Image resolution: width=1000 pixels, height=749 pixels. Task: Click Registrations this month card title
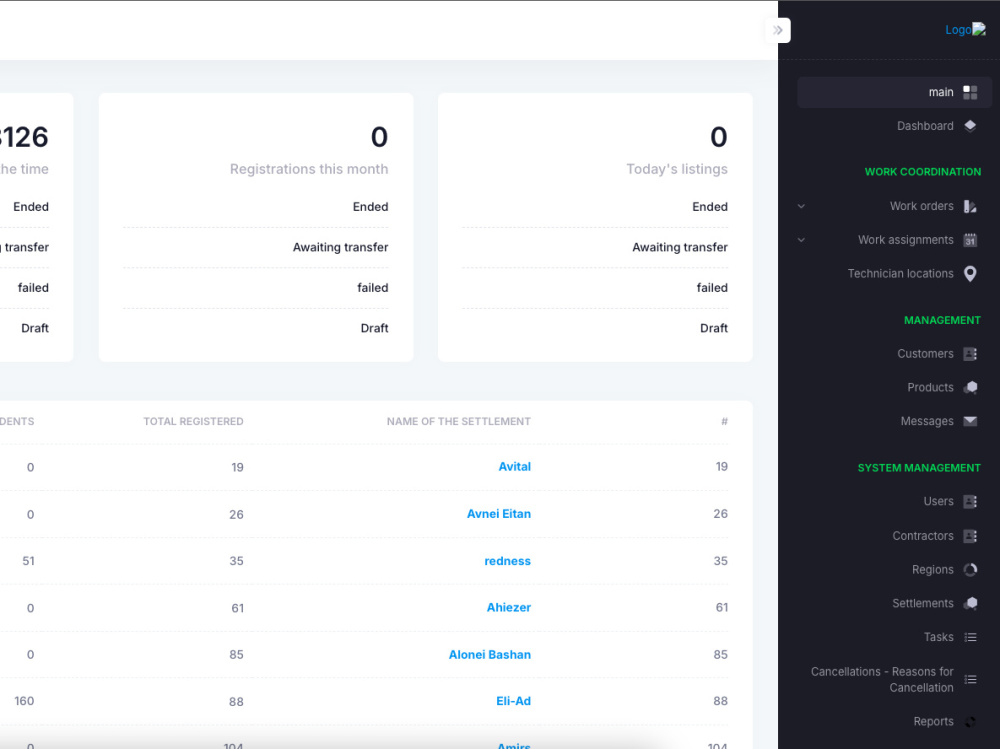[309, 169]
